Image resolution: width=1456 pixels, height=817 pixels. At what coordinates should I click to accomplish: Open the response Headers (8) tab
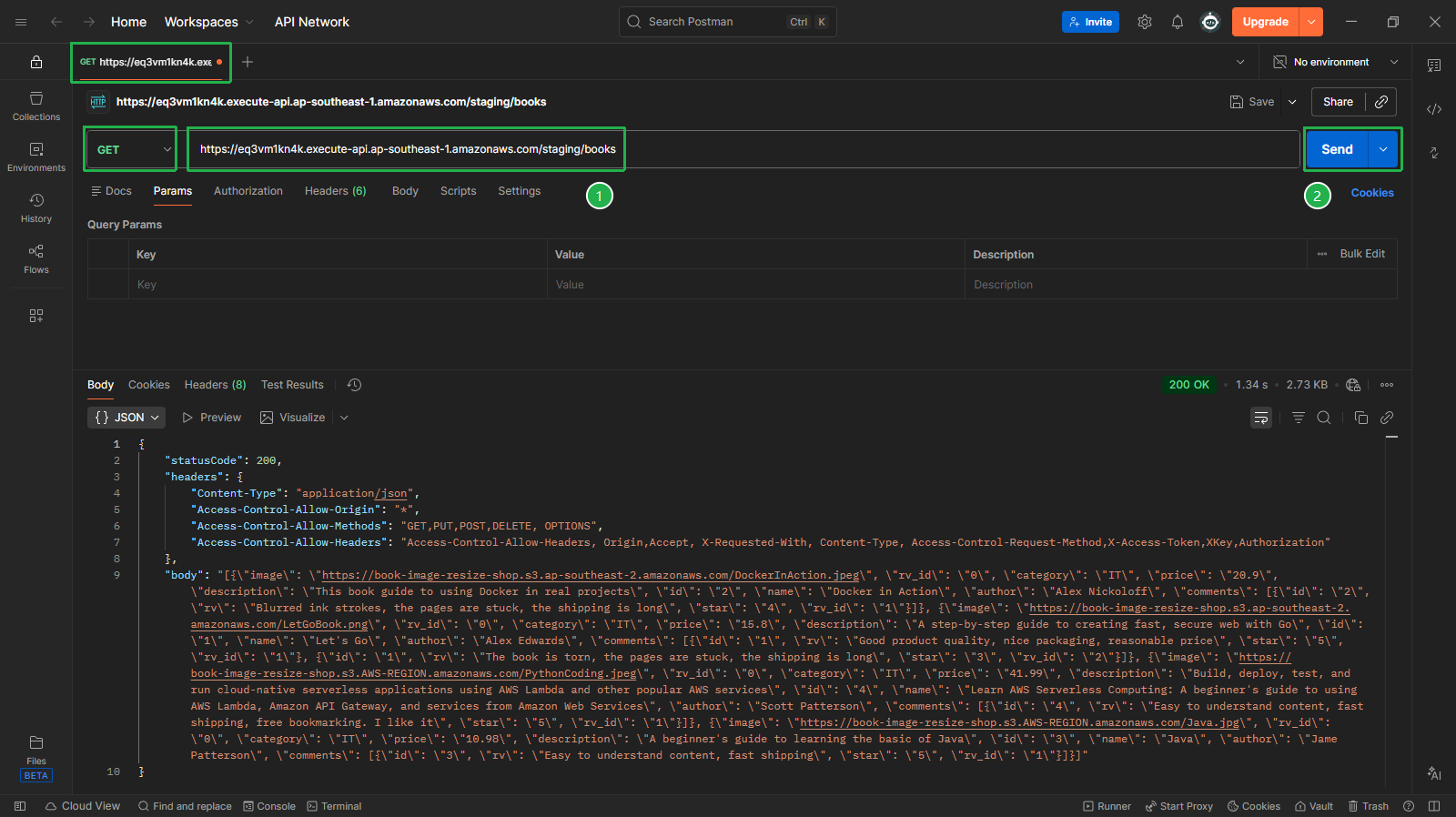(x=216, y=385)
